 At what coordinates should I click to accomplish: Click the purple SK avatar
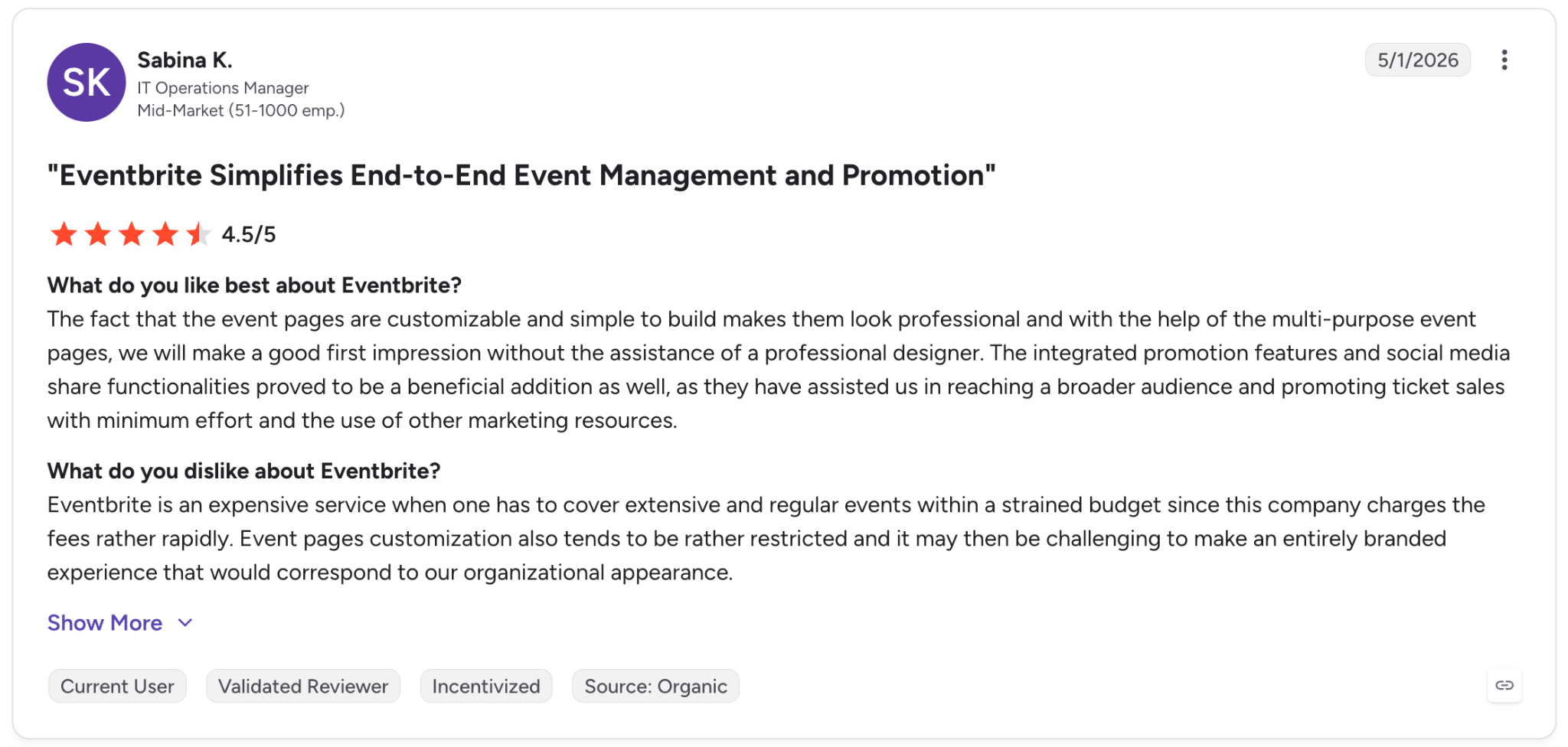87,83
